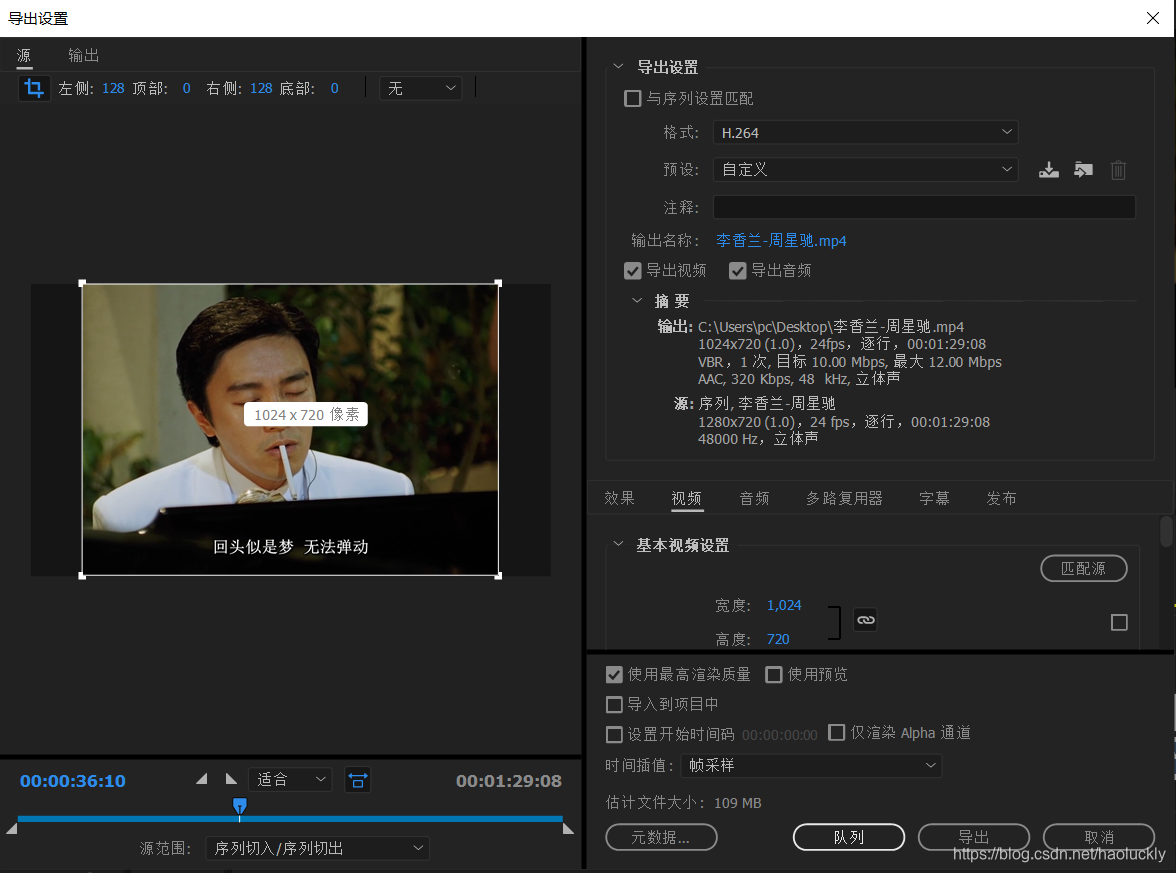Click the 队列 button
Viewport: 1176px width, 873px height.
(848, 837)
